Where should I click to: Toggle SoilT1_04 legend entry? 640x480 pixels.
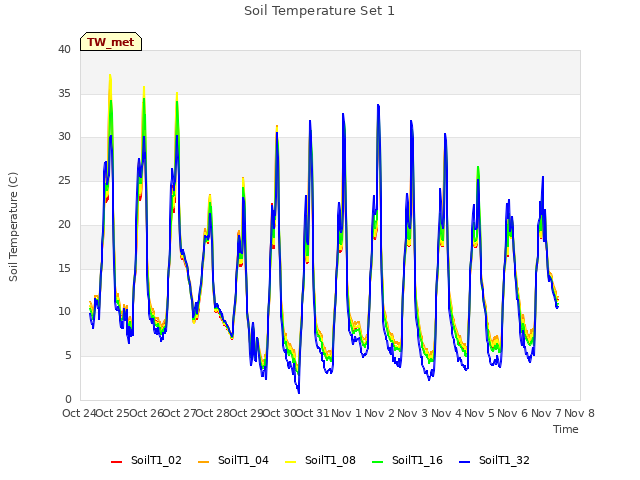(x=233, y=460)
